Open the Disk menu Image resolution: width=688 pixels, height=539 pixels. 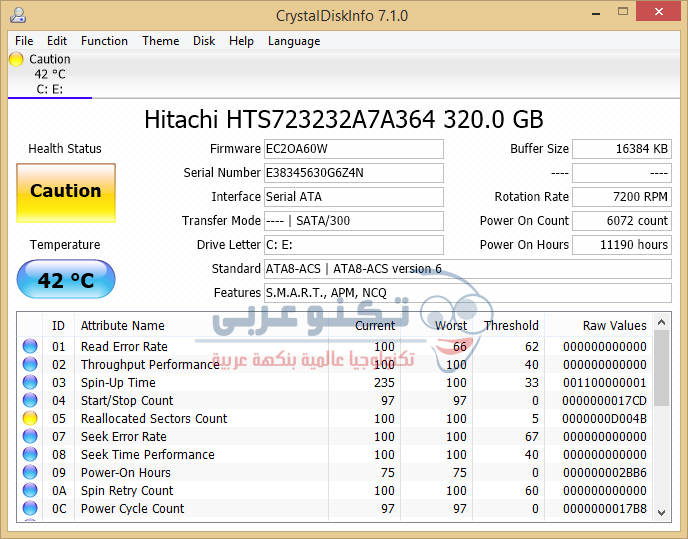pos(204,41)
